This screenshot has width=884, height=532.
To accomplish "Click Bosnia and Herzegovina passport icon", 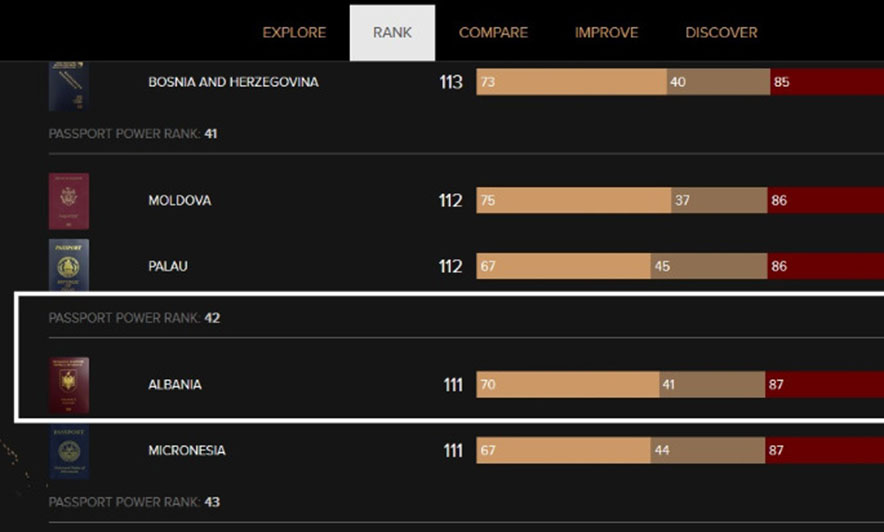I will [x=69, y=86].
